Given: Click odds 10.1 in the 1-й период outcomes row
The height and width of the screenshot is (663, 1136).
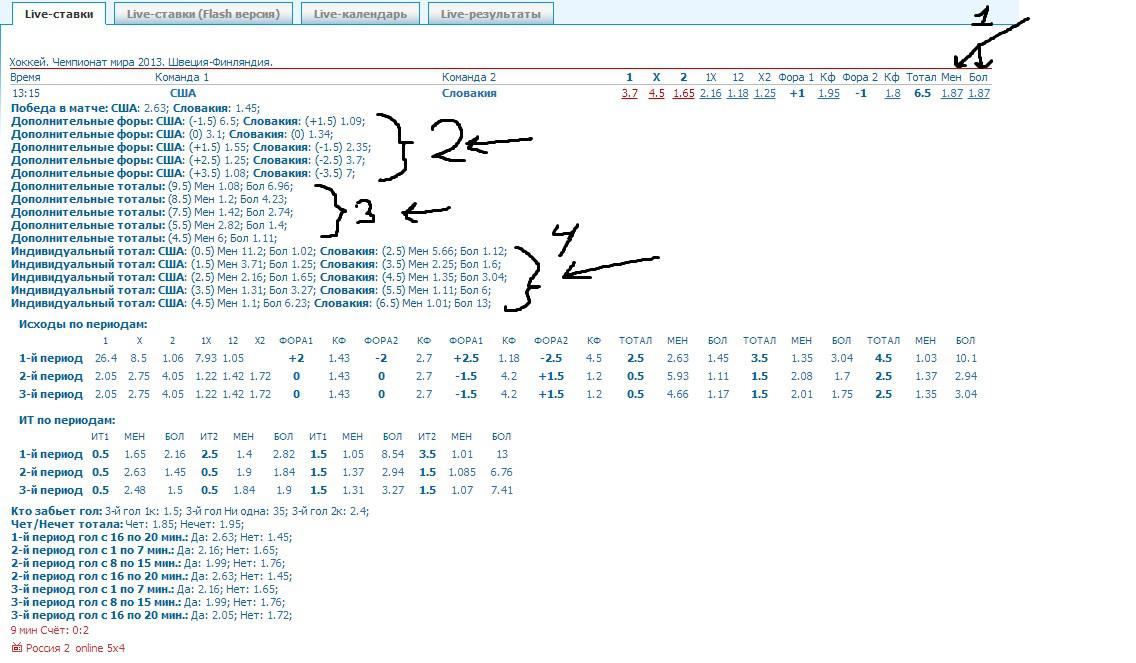Looking at the screenshot, I should point(966,358).
